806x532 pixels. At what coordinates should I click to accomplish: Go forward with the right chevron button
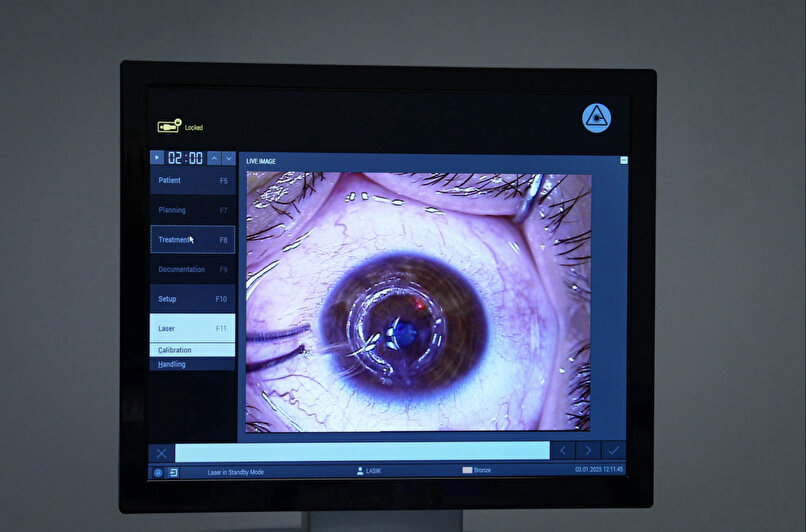pos(589,451)
